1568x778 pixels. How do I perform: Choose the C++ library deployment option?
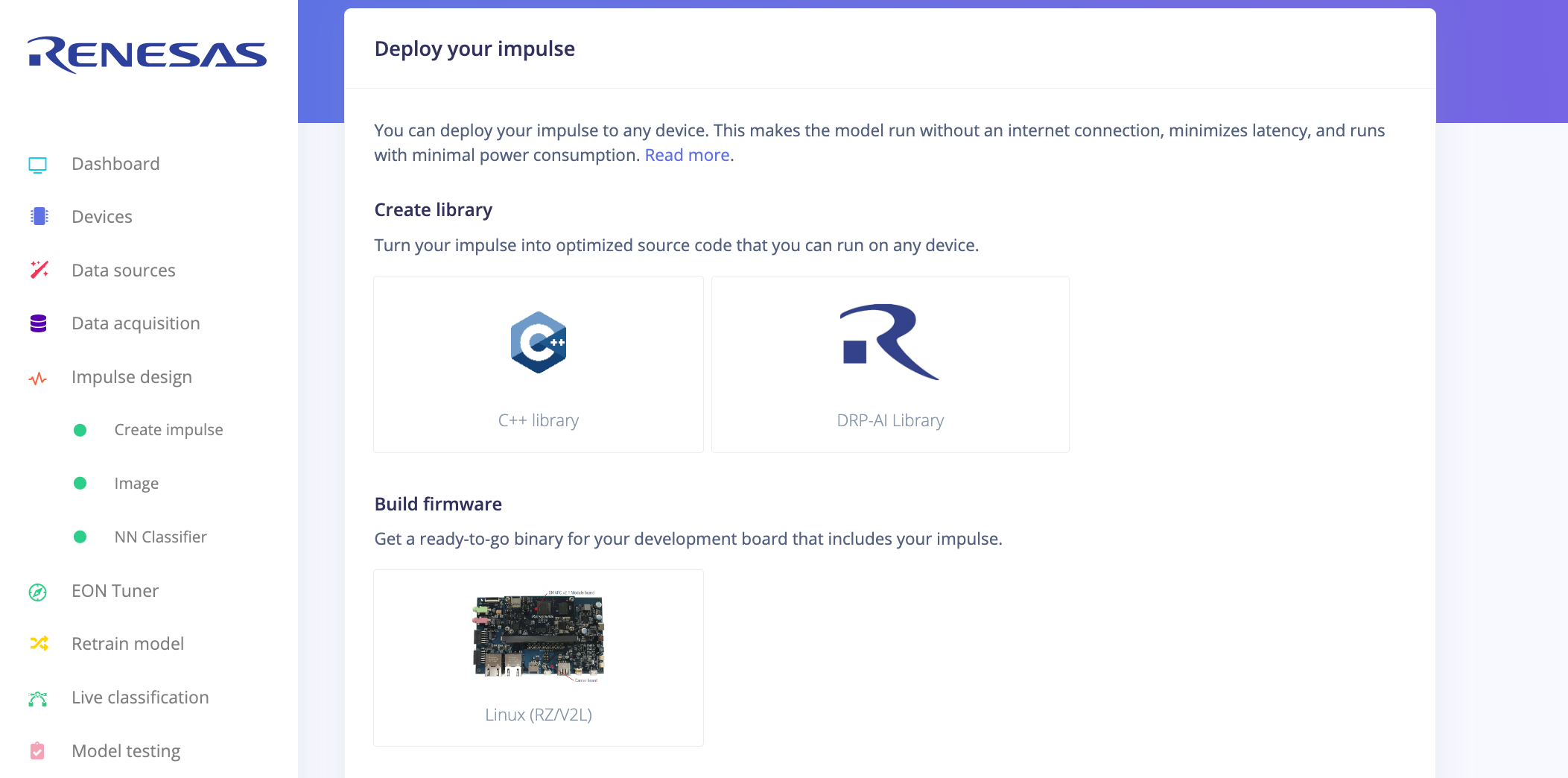[x=539, y=364]
